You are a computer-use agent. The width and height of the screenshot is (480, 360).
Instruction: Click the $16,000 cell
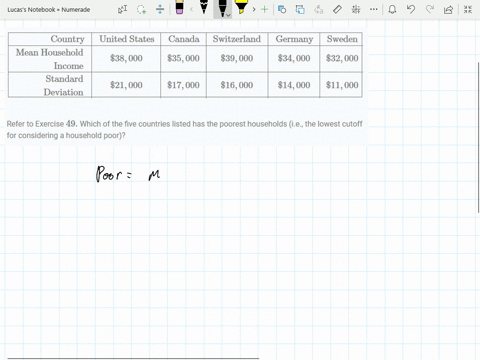pyautogui.click(x=237, y=85)
